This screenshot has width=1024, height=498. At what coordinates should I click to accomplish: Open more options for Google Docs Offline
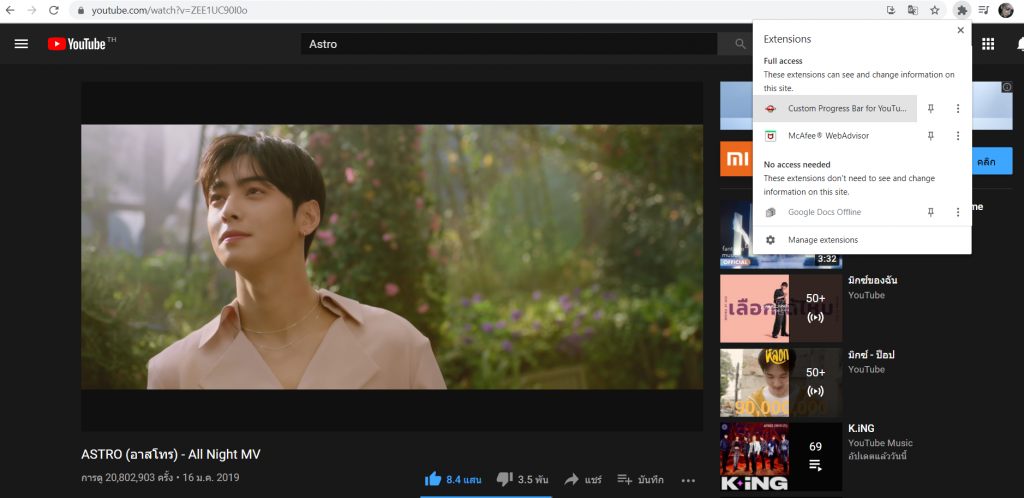pyautogui.click(x=958, y=212)
